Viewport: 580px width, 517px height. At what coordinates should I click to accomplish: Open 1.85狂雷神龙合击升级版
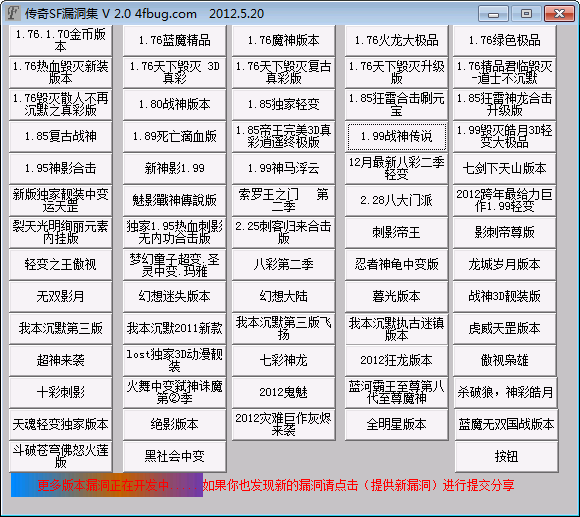pyautogui.click(x=505, y=104)
